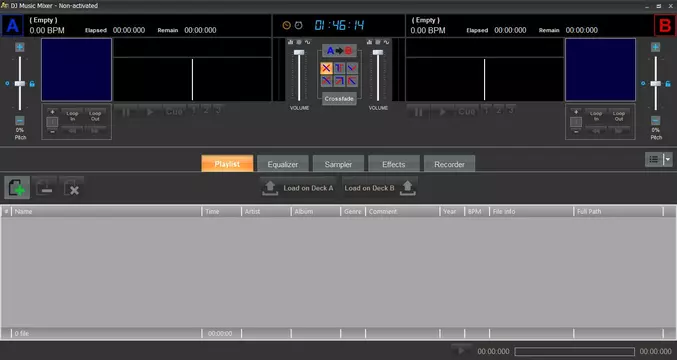Switch to the Equalizer tab
Viewport: 677px width, 360px height.
283,164
